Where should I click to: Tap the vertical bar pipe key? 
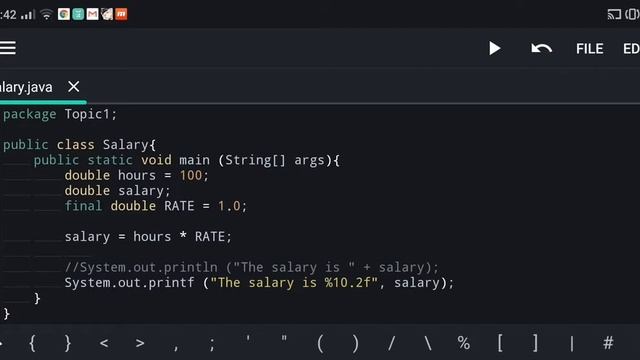[572, 343]
